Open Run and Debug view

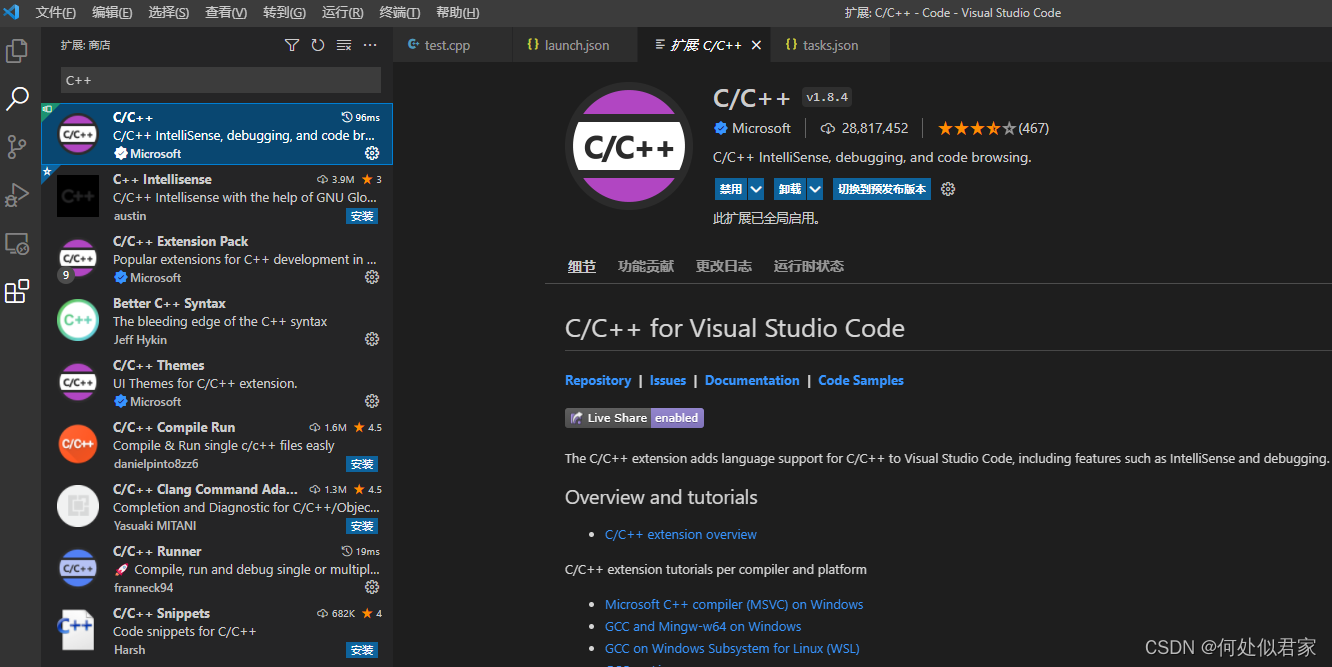tap(17, 195)
